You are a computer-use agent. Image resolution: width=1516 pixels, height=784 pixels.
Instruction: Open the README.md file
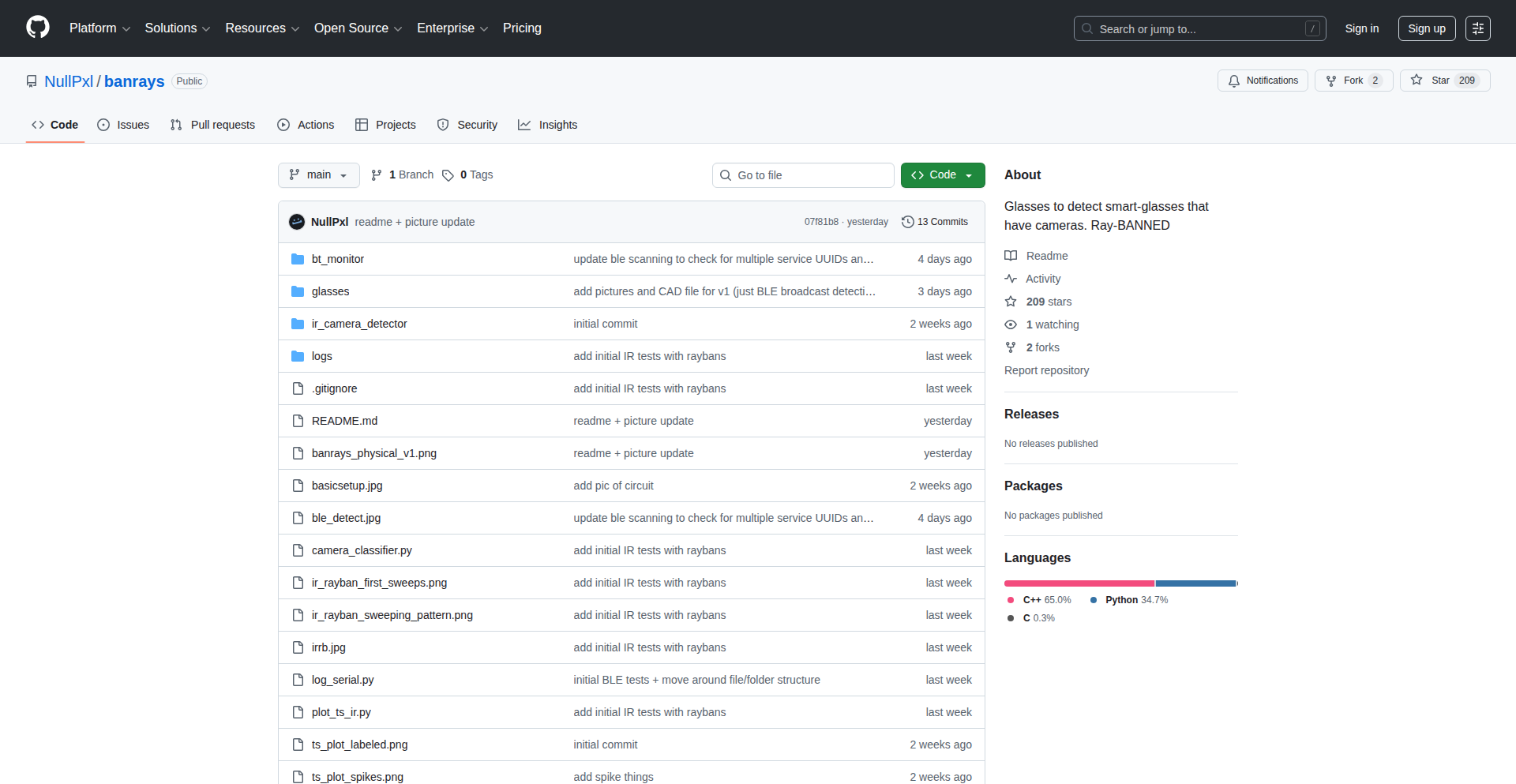click(344, 421)
